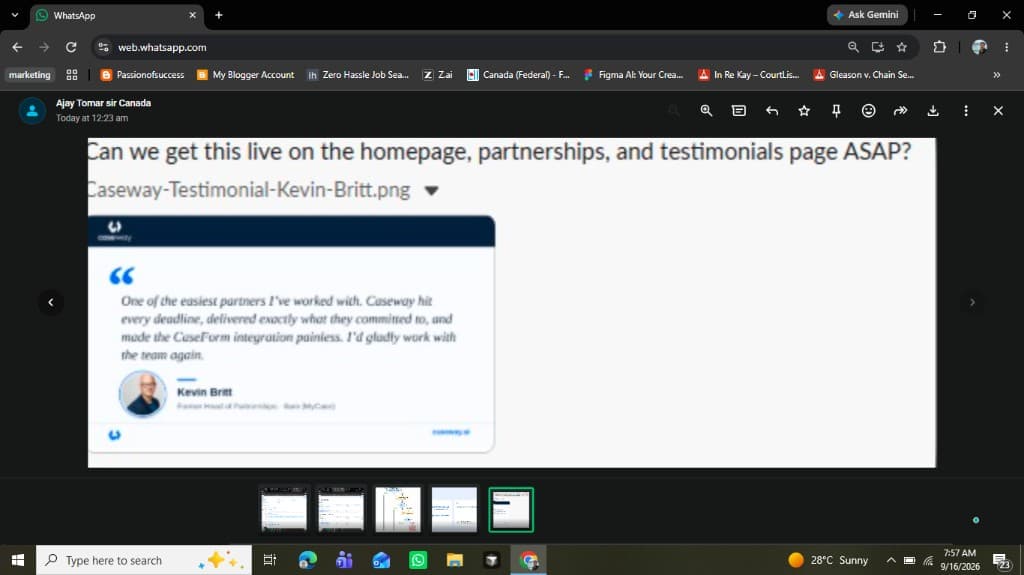The image size is (1024, 575).
Task: Star this image message
Action: (804, 110)
